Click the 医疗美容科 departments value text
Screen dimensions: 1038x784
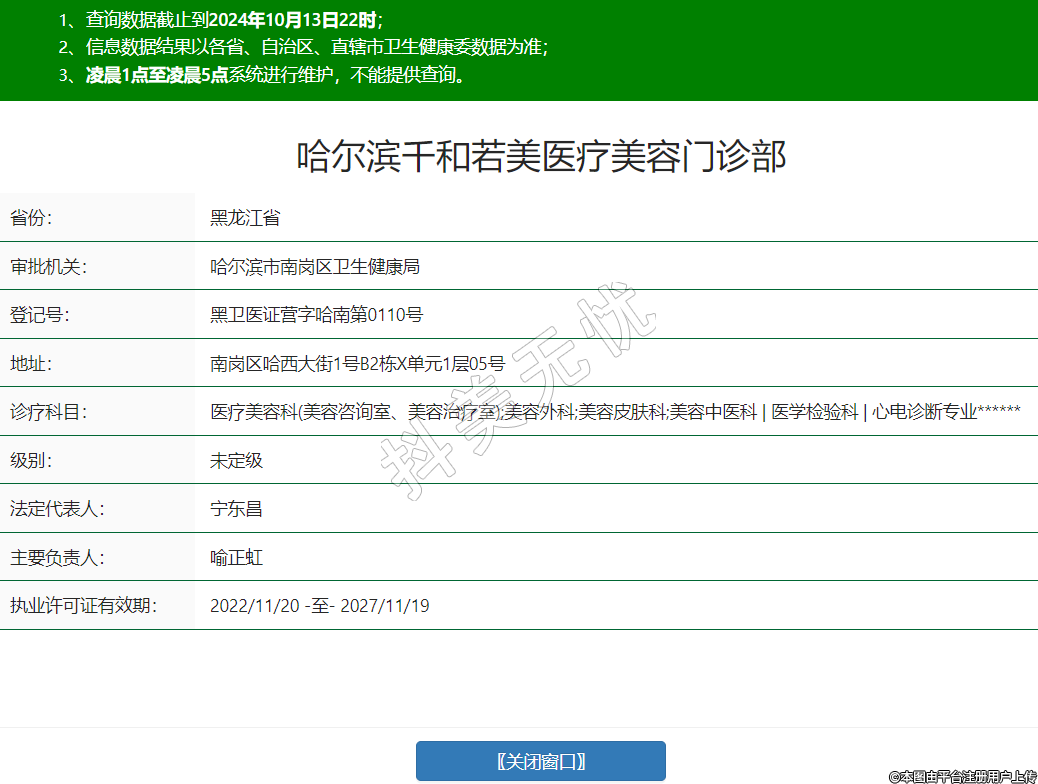click(615, 412)
